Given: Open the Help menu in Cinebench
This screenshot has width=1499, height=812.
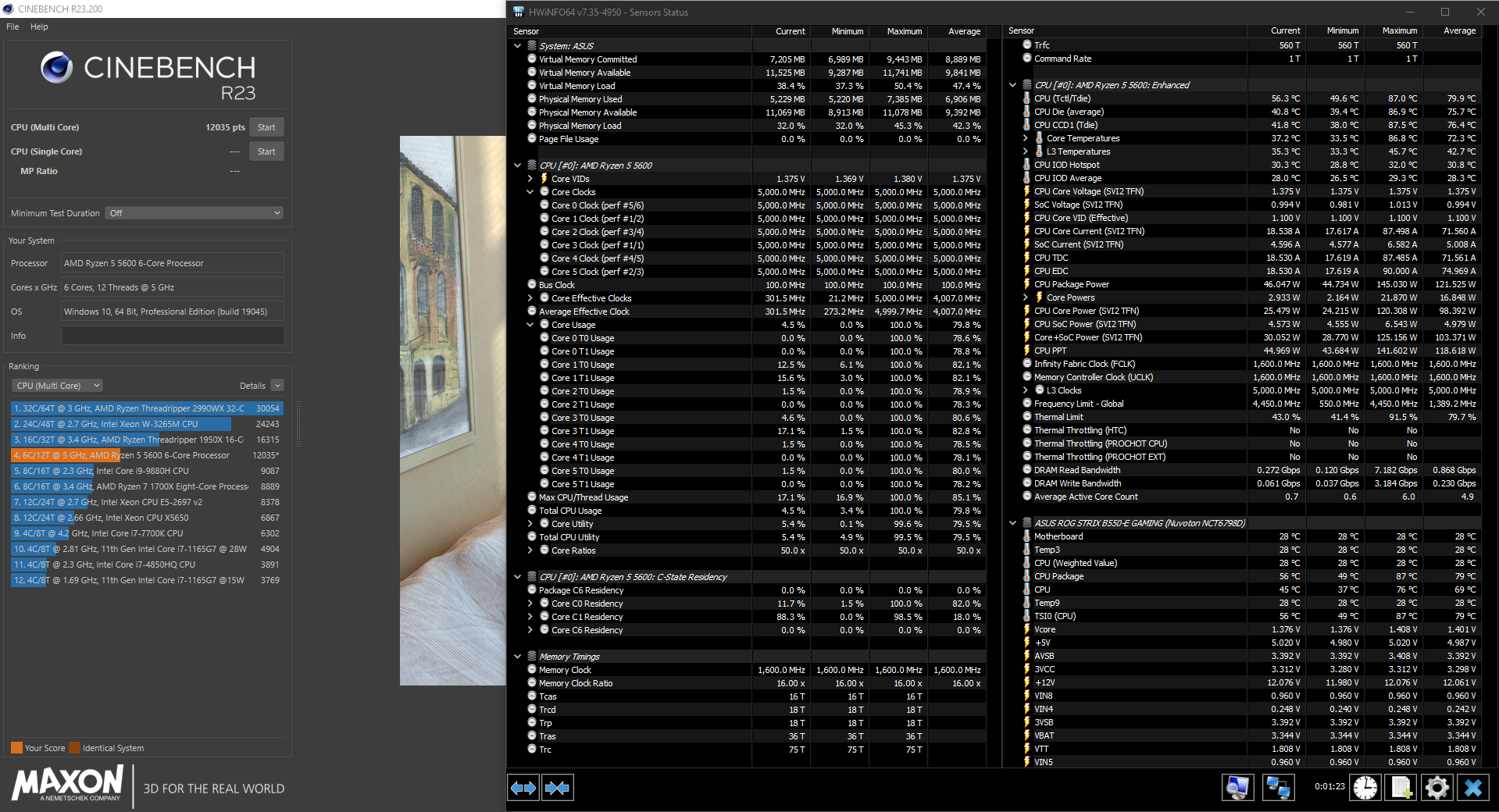Looking at the screenshot, I should pos(39,27).
